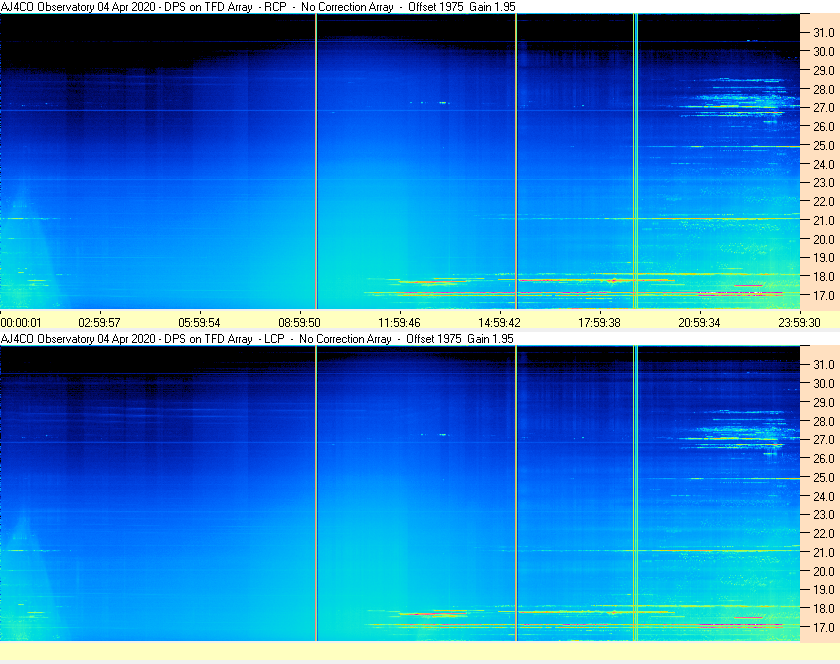This screenshot has width=840, height=664.
Task: Pick 28.0 frequency label in LCP panel
Action: [x=824, y=421]
